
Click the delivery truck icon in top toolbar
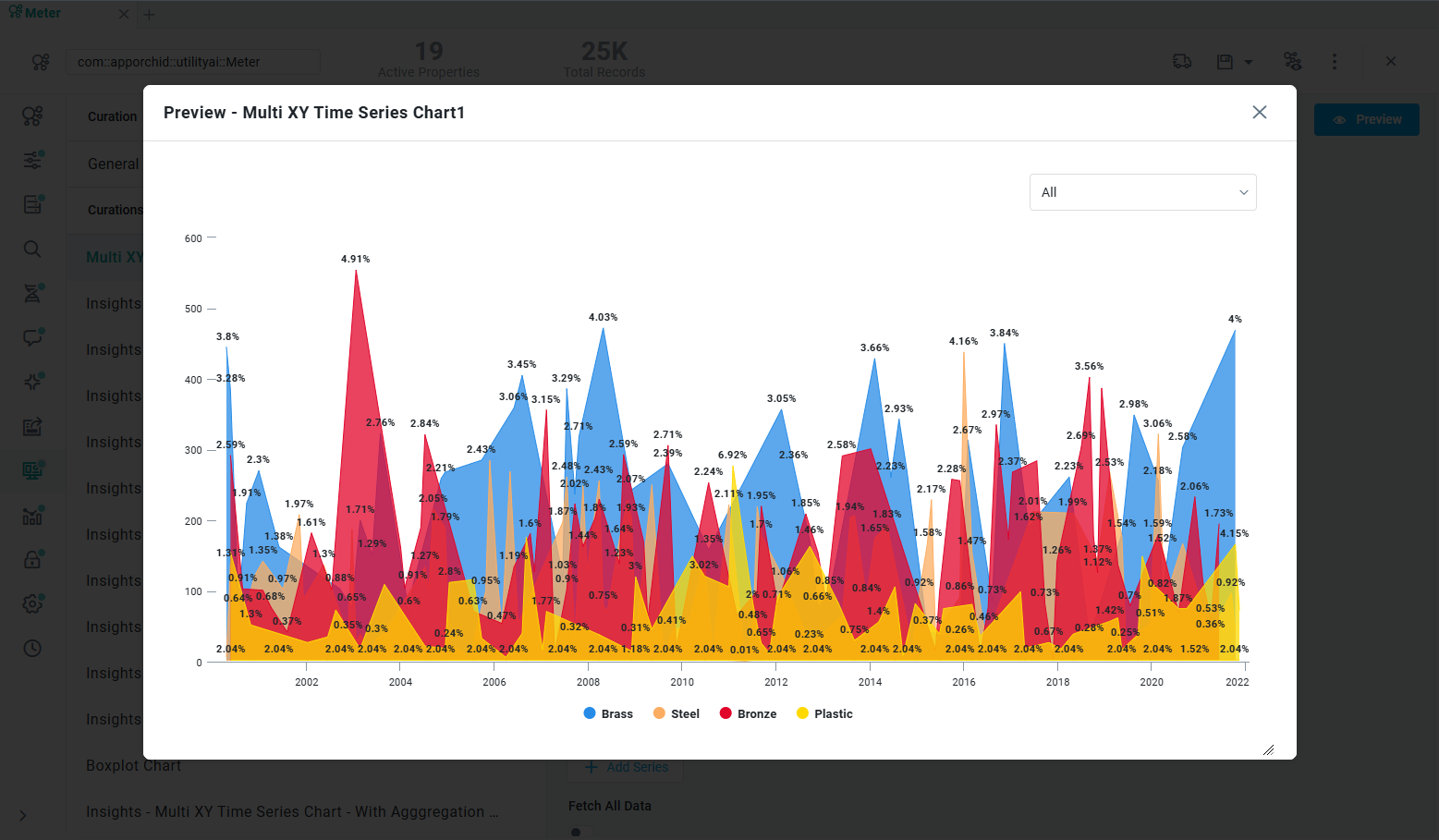point(1181,61)
